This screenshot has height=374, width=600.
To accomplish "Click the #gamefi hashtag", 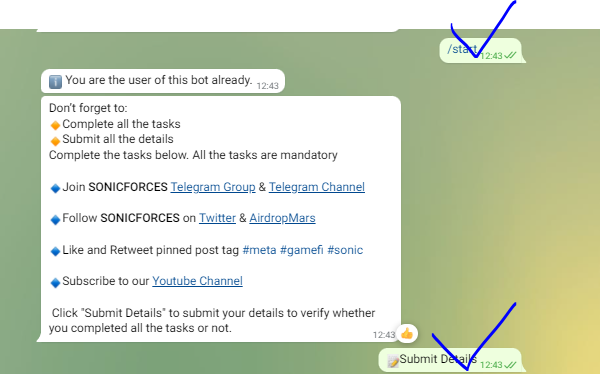I will tap(302, 250).
